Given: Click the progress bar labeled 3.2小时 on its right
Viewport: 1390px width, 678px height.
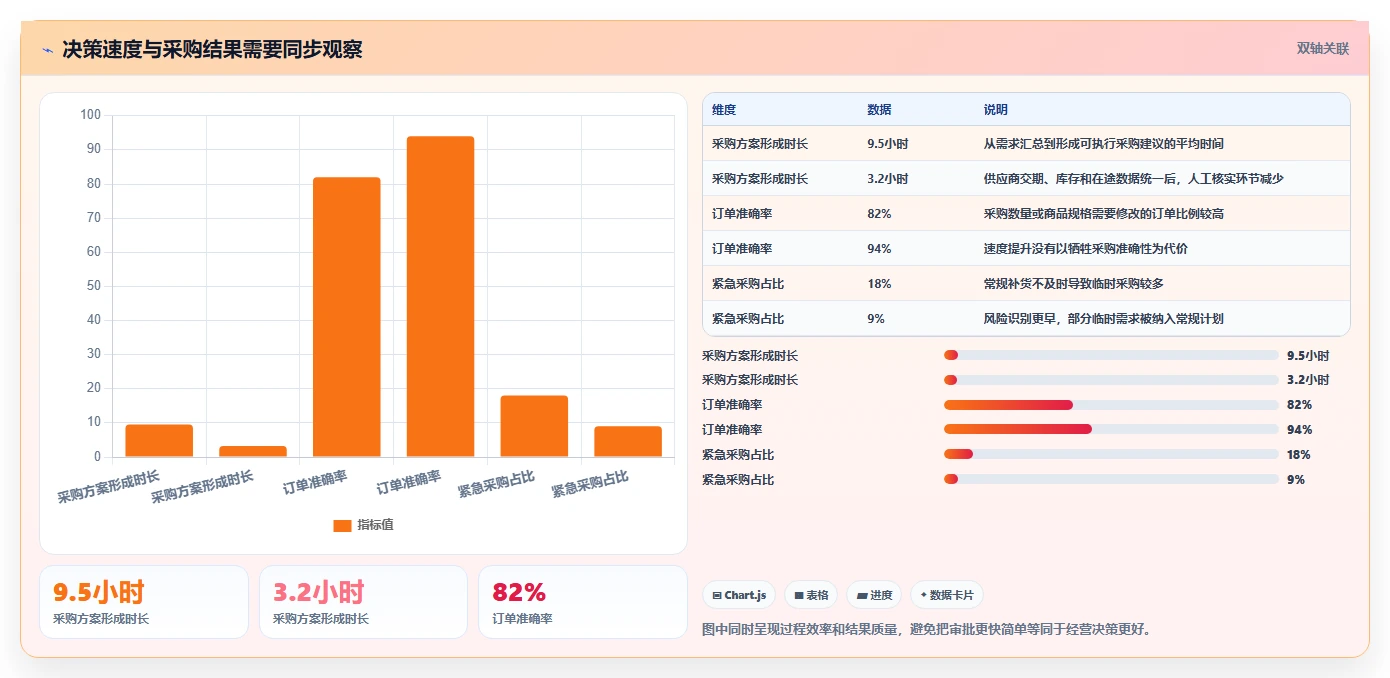Looking at the screenshot, I should click(x=1111, y=380).
